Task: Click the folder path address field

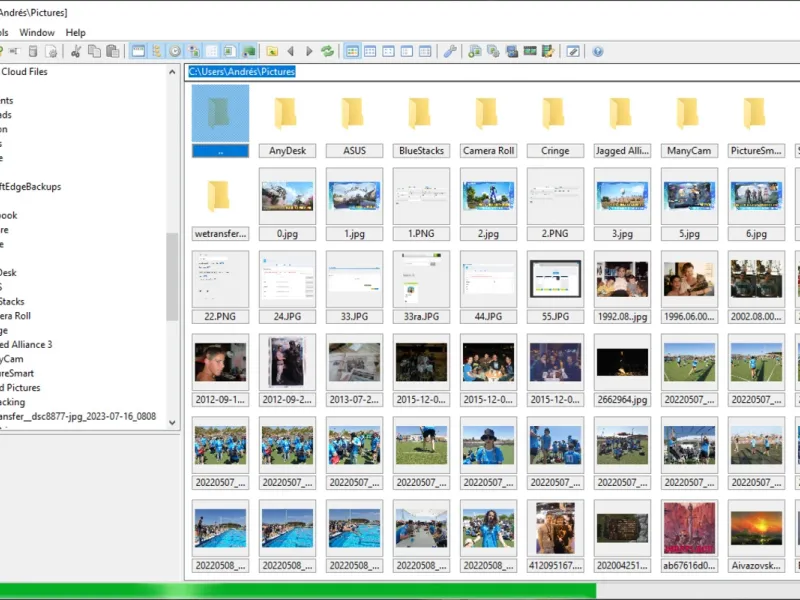Action: click(x=492, y=72)
